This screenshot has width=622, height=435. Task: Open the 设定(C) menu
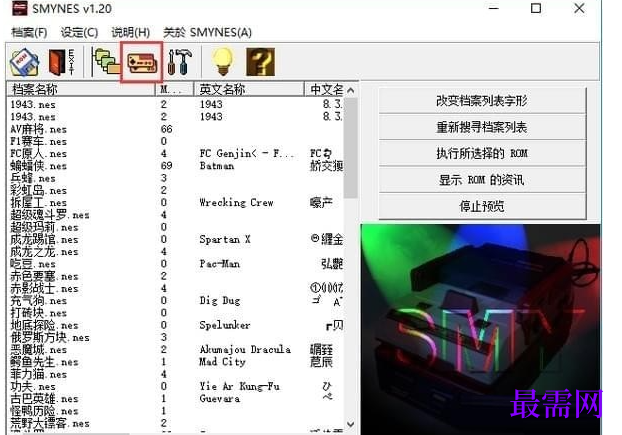pyautogui.click(x=79, y=32)
